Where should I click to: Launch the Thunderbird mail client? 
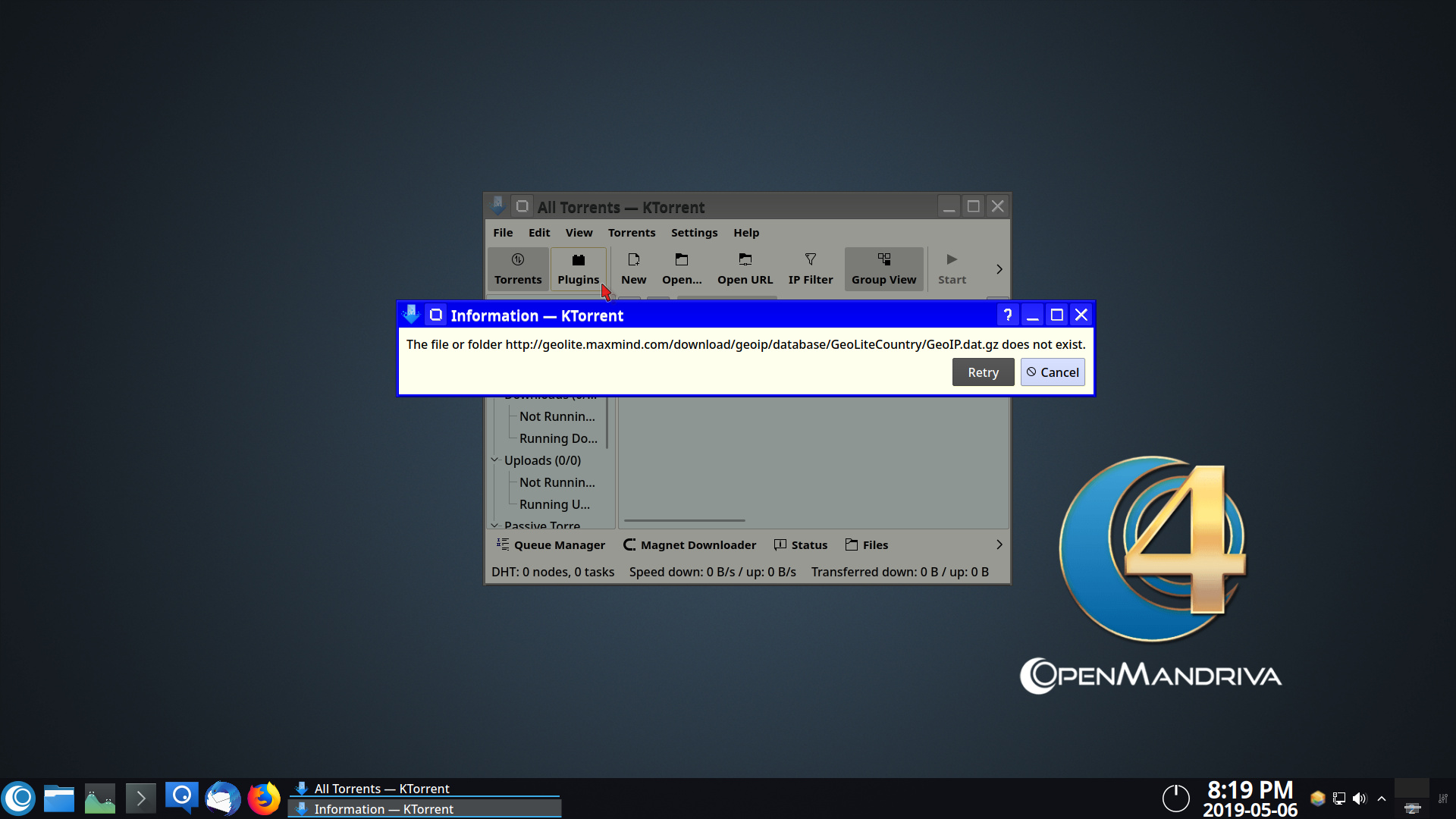pos(223,799)
